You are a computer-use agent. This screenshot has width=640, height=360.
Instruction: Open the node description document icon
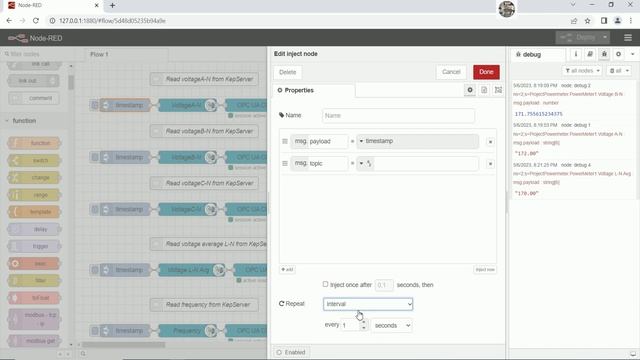tap(484, 90)
